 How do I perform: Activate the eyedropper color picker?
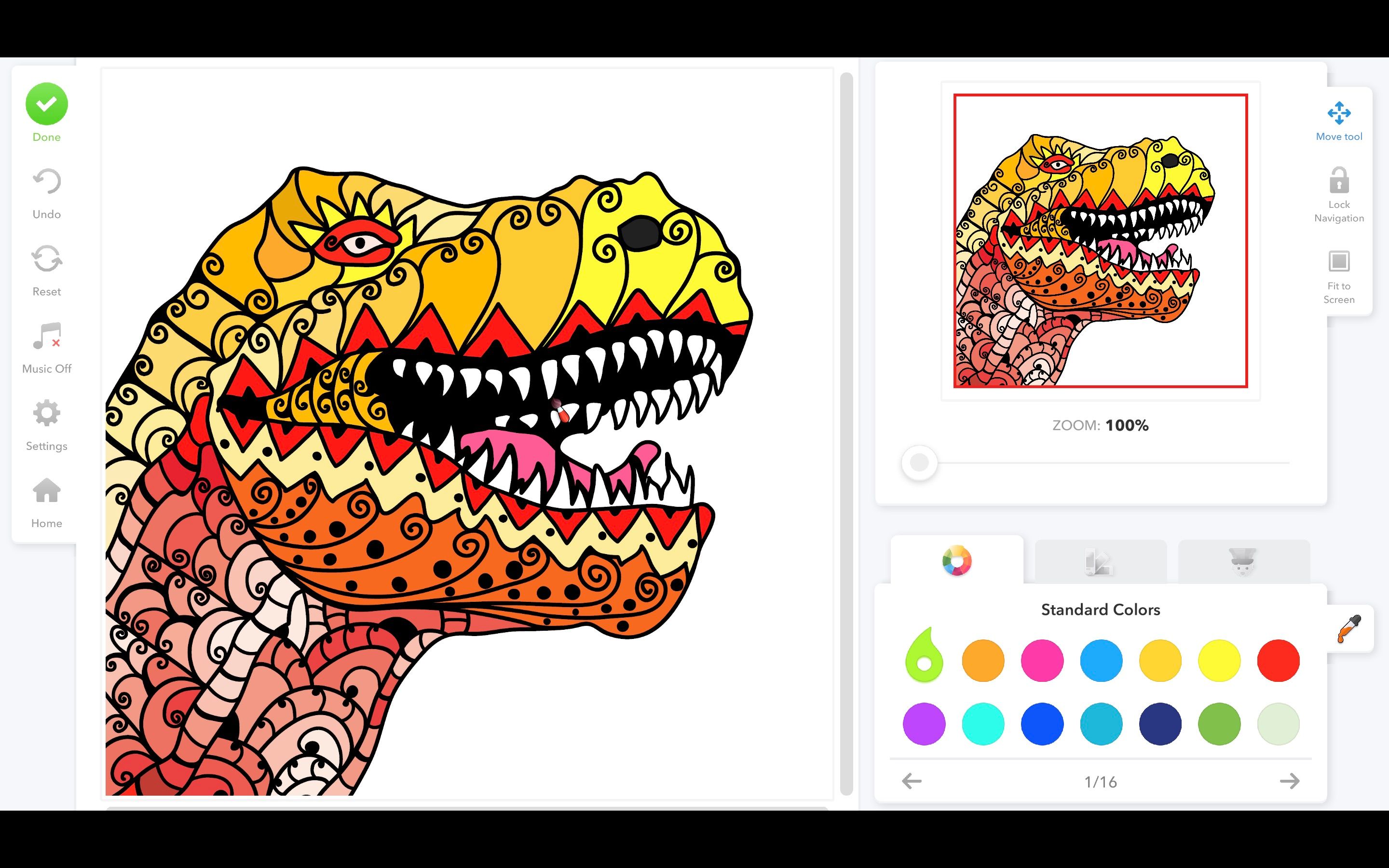tap(1349, 629)
